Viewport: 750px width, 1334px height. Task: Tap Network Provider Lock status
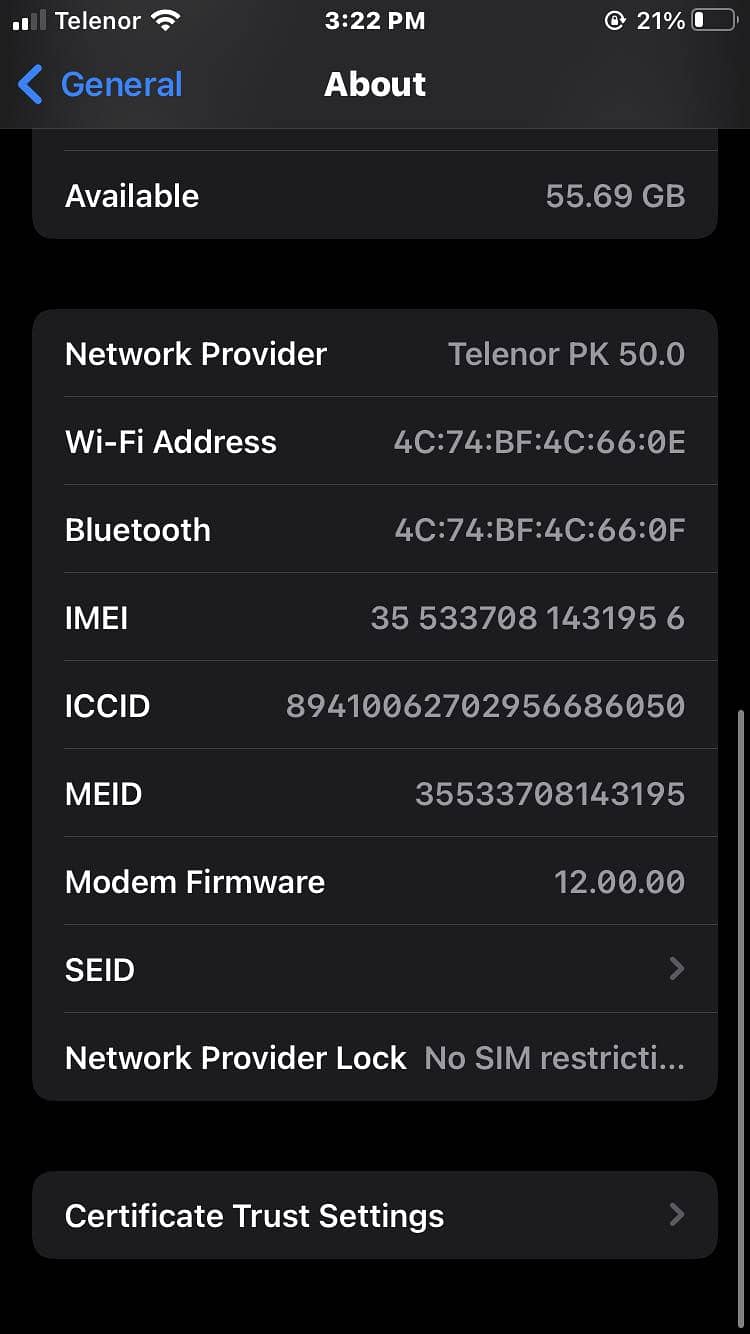555,1058
